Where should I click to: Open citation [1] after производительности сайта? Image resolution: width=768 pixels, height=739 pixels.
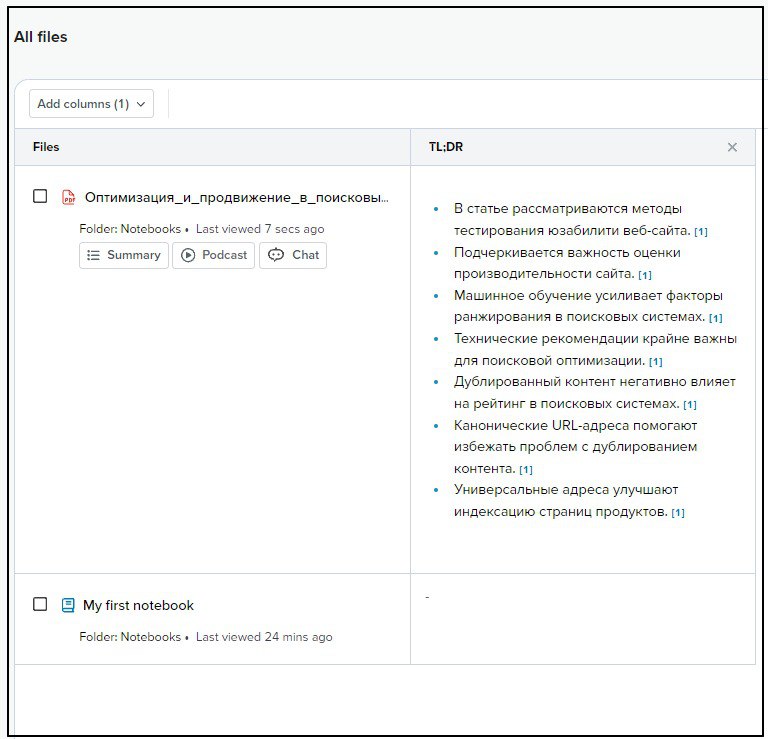(645, 275)
